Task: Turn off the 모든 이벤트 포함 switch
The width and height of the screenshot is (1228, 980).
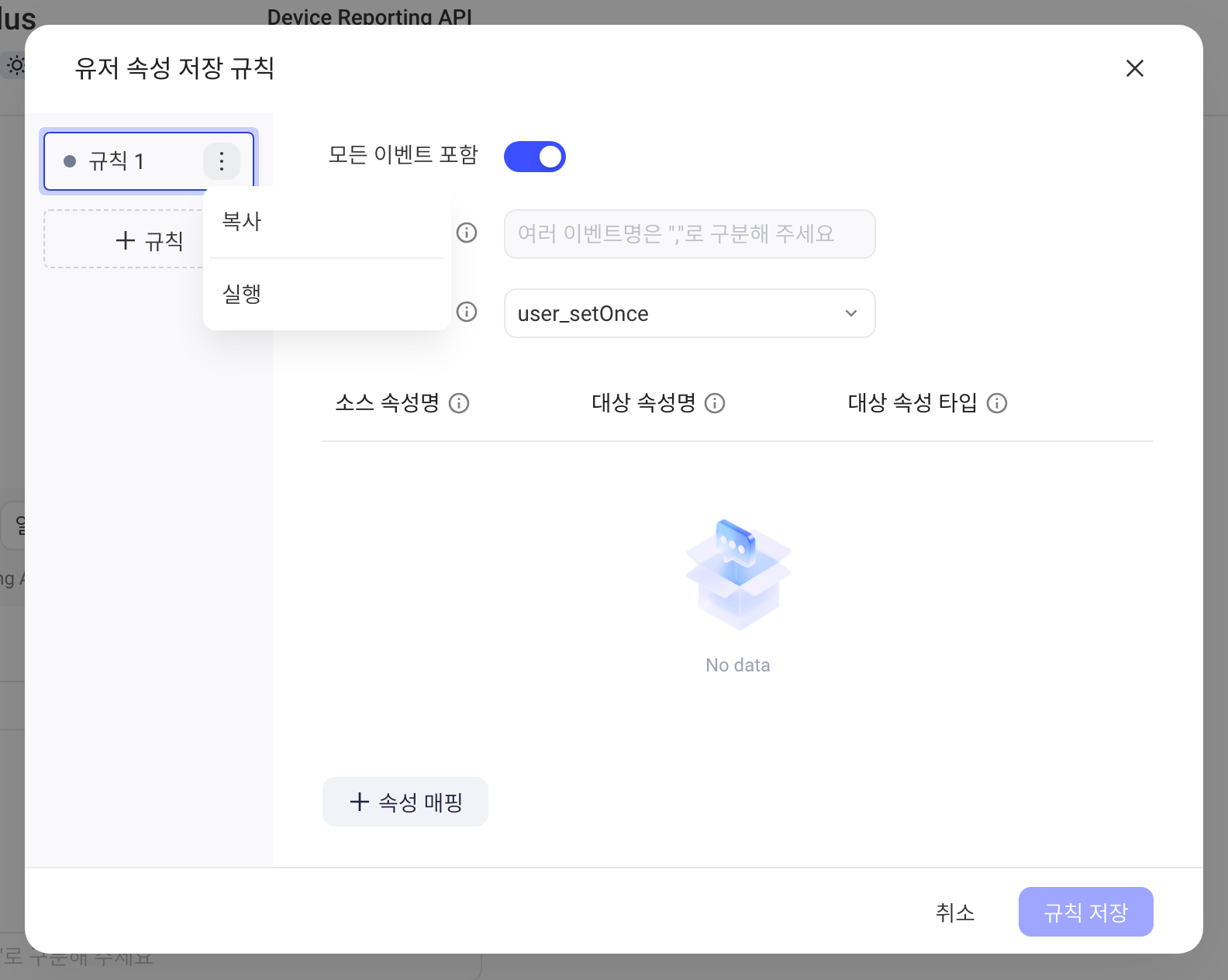Action: [535, 157]
